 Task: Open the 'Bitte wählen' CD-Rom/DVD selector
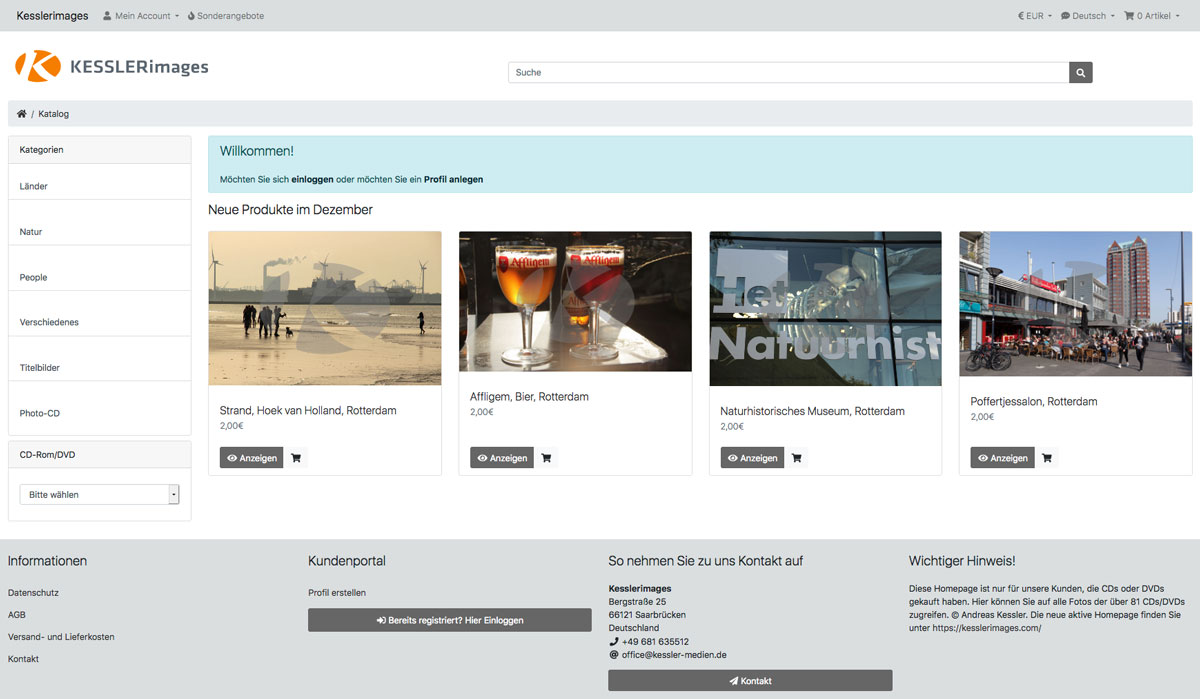coord(99,495)
